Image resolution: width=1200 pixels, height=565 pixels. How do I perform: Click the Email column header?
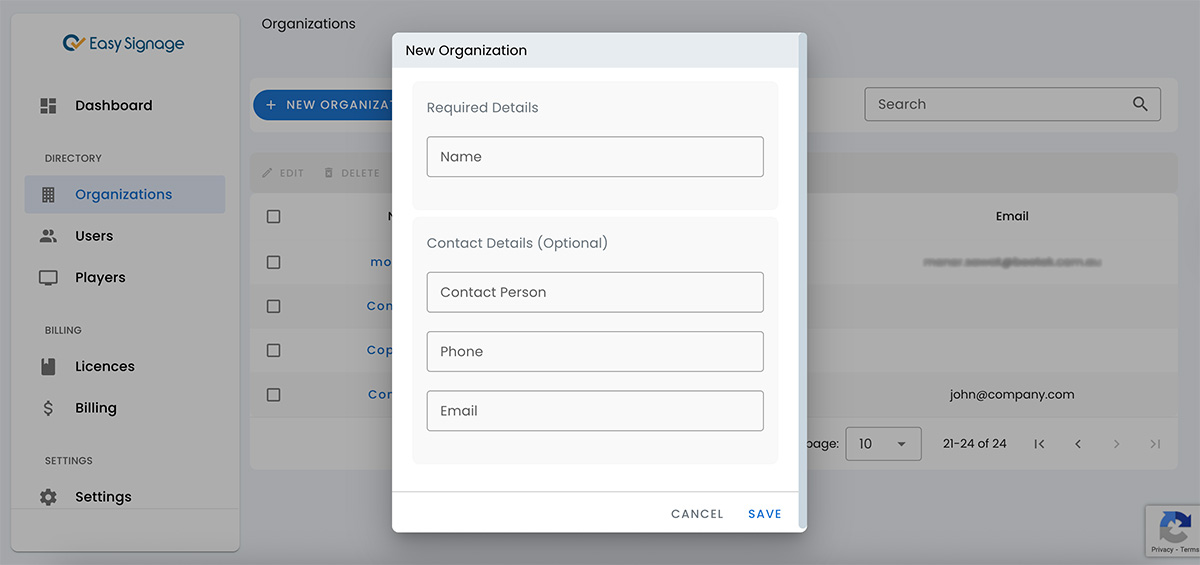(1012, 216)
